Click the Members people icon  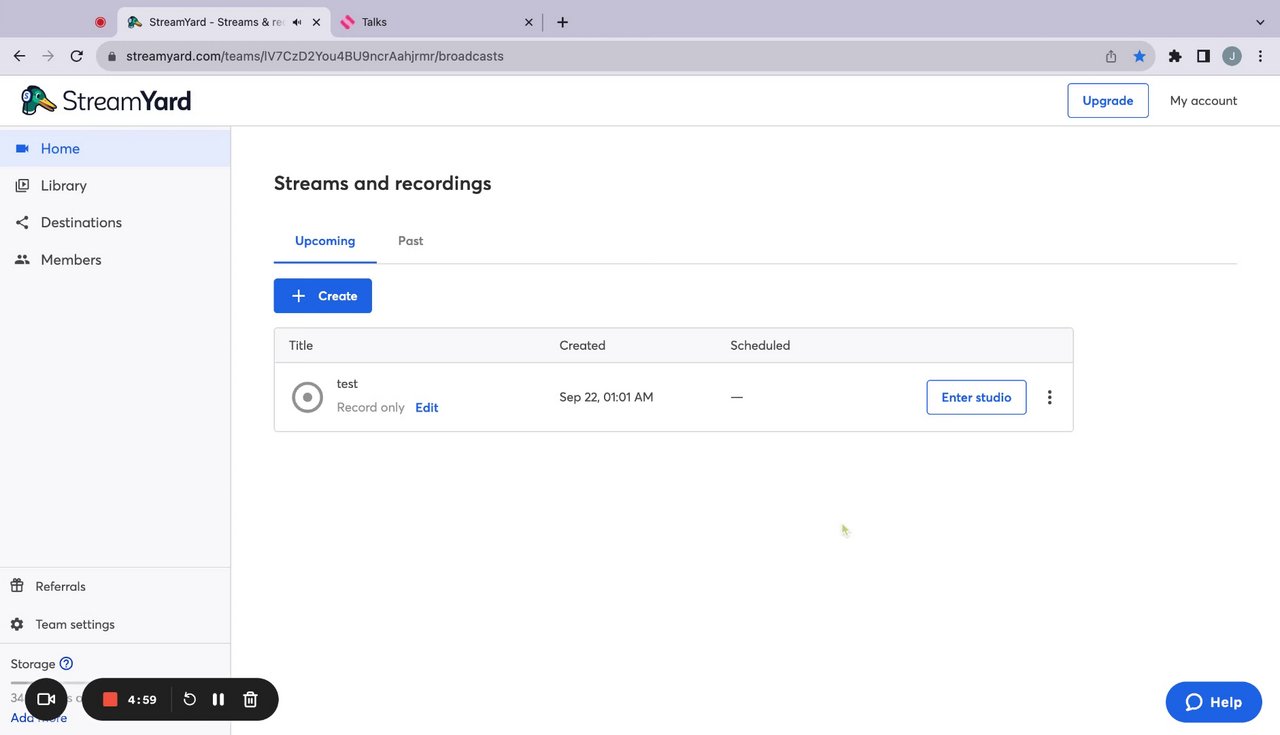22,259
